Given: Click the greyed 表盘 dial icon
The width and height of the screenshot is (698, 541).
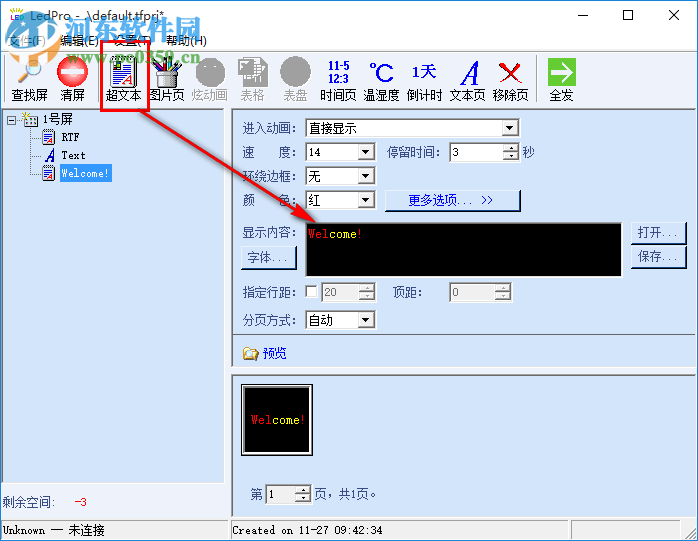Looking at the screenshot, I should pyautogui.click(x=296, y=72).
